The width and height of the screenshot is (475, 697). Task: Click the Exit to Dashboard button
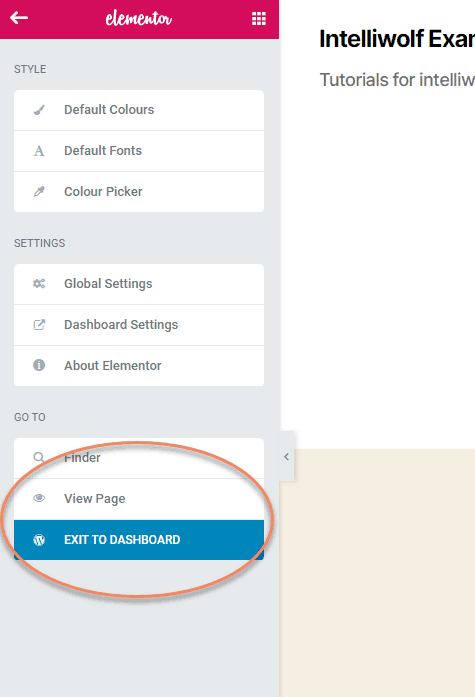(x=139, y=540)
